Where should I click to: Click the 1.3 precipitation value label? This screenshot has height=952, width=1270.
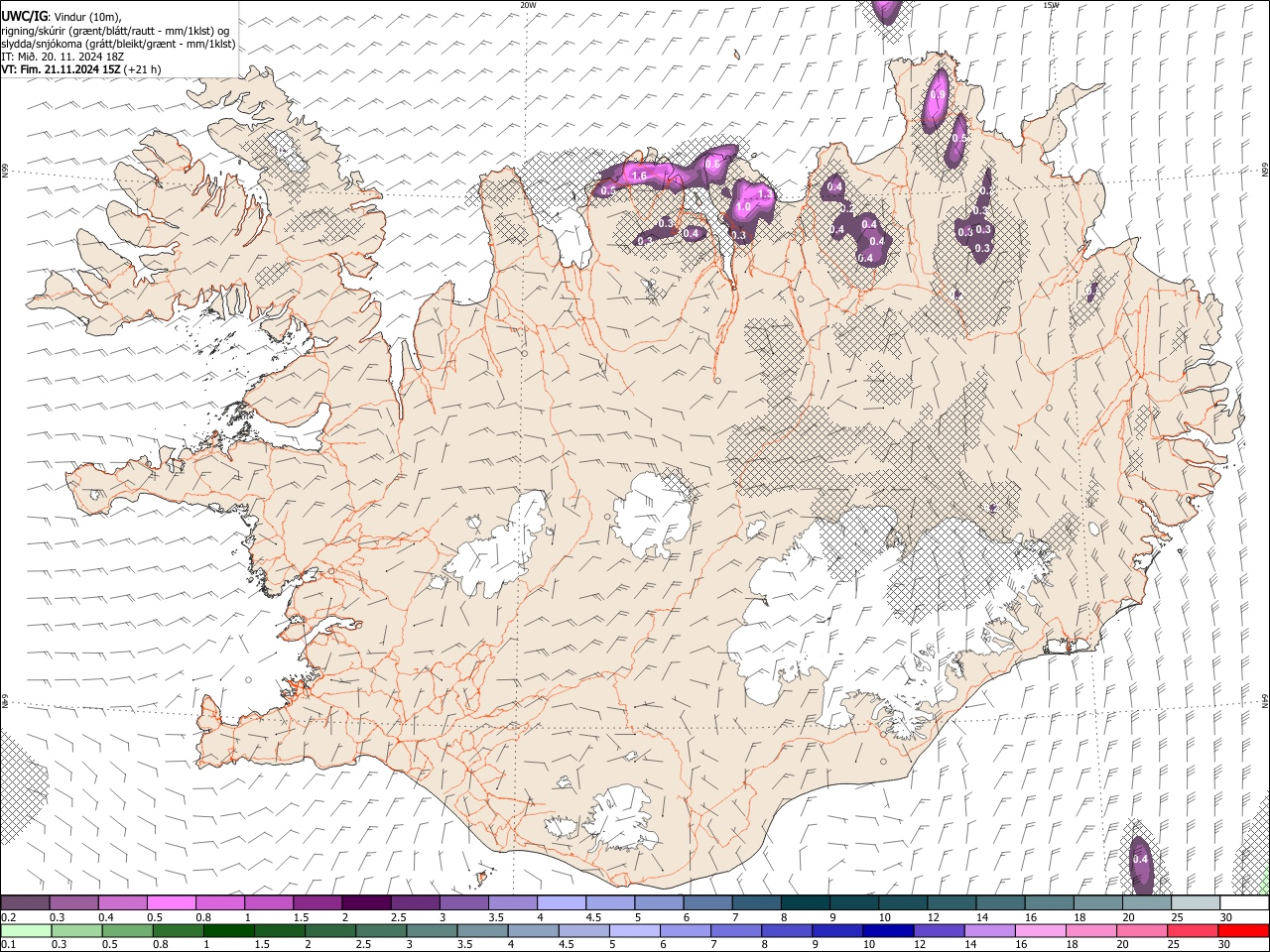point(764,194)
